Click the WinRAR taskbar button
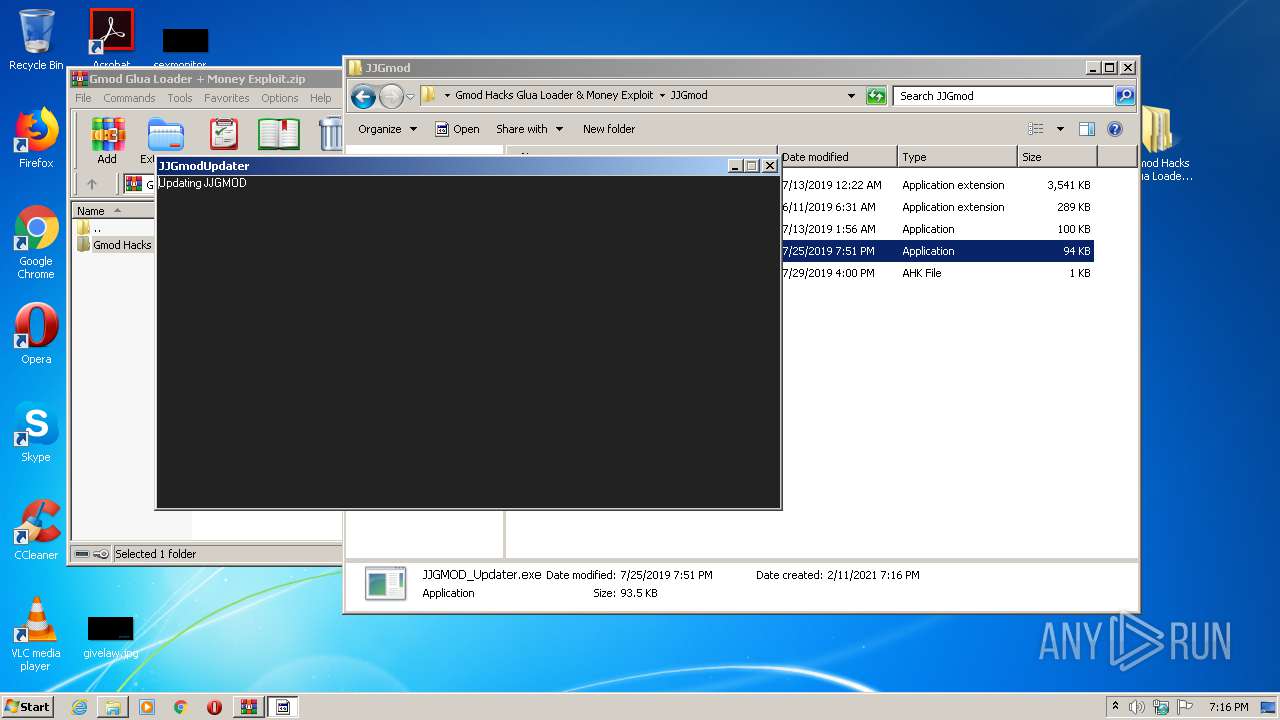This screenshot has height=720, width=1280. point(248,707)
